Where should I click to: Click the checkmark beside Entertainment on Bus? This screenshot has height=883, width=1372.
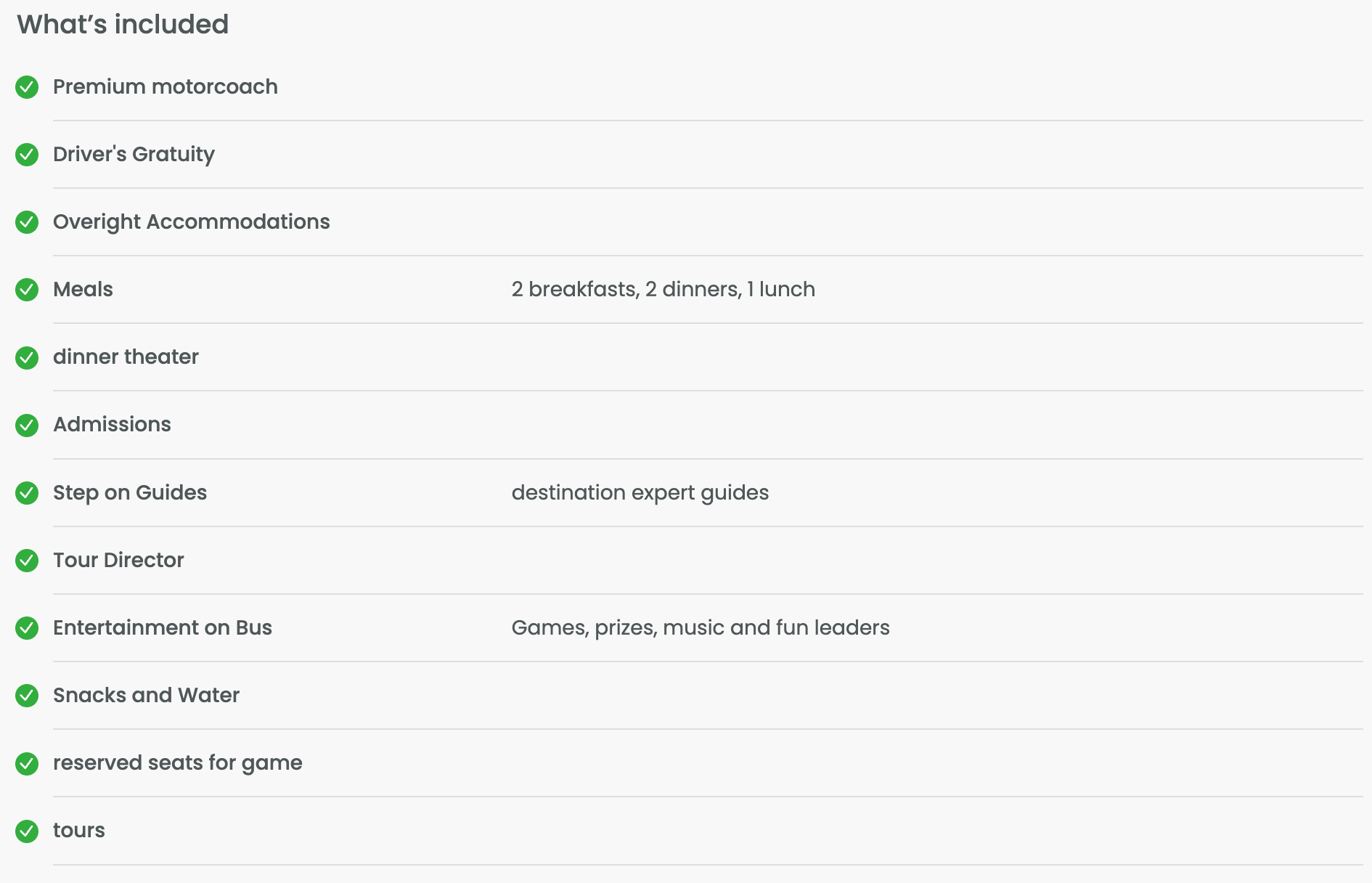[27, 628]
